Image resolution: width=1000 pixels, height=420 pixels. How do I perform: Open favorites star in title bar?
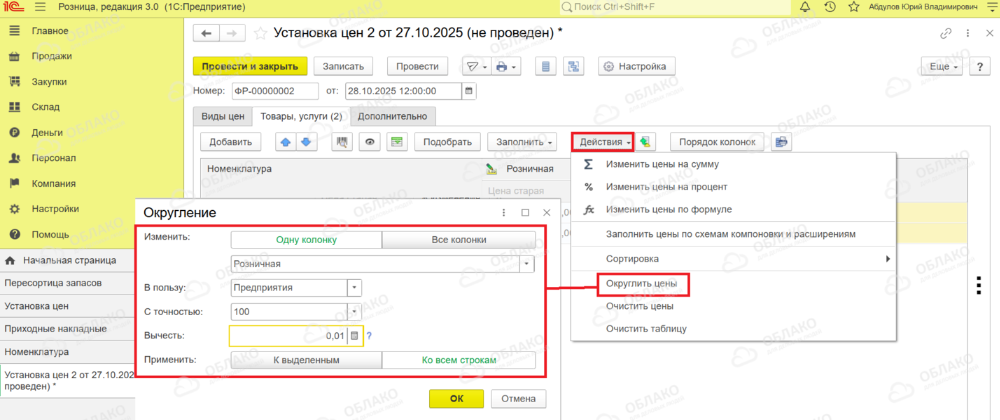pyautogui.click(x=854, y=7)
